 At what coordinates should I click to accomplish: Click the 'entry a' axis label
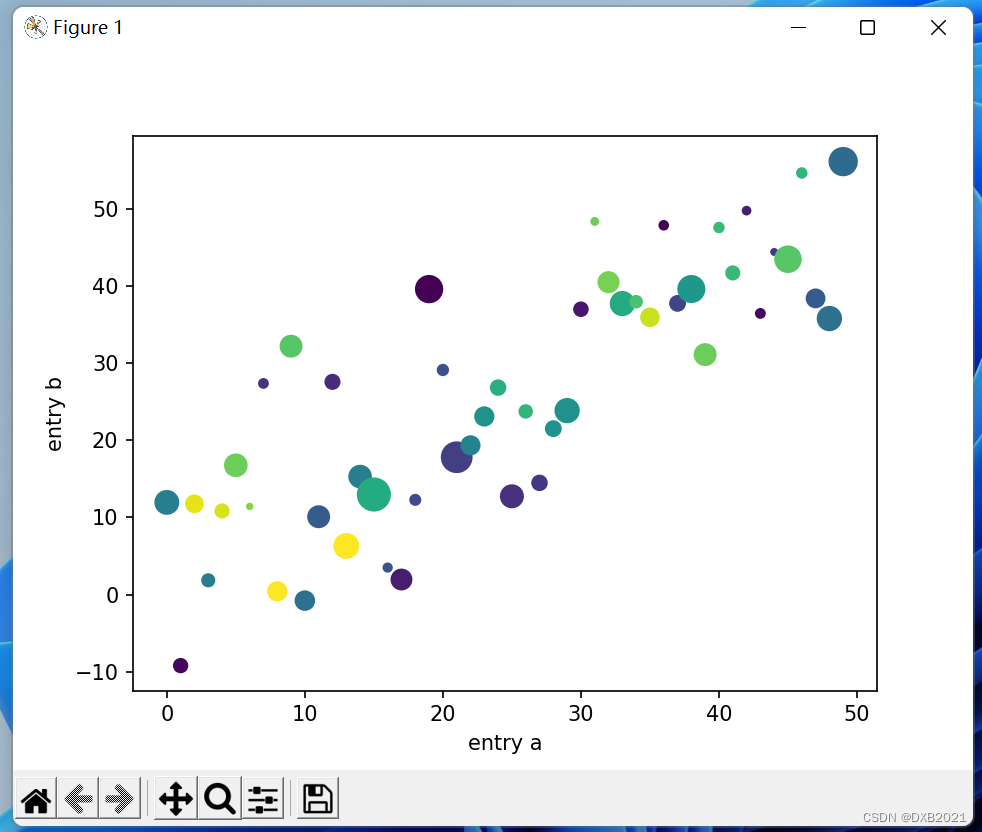click(x=504, y=743)
